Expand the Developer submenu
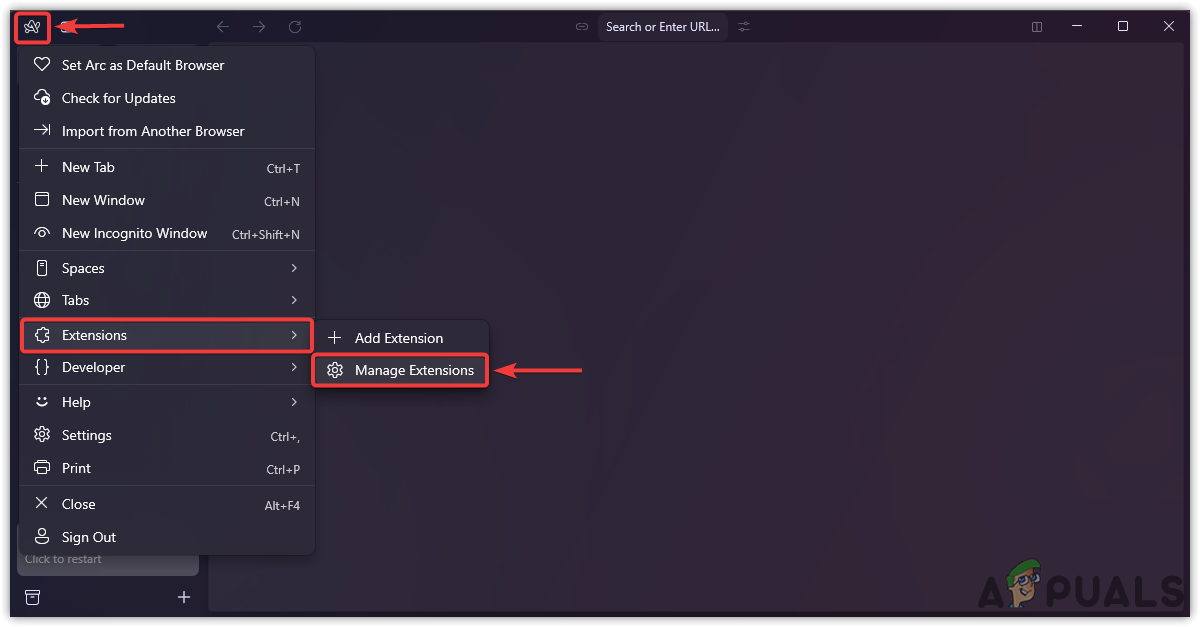The height and width of the screenshot is (627, 1200). click(166, 367)
